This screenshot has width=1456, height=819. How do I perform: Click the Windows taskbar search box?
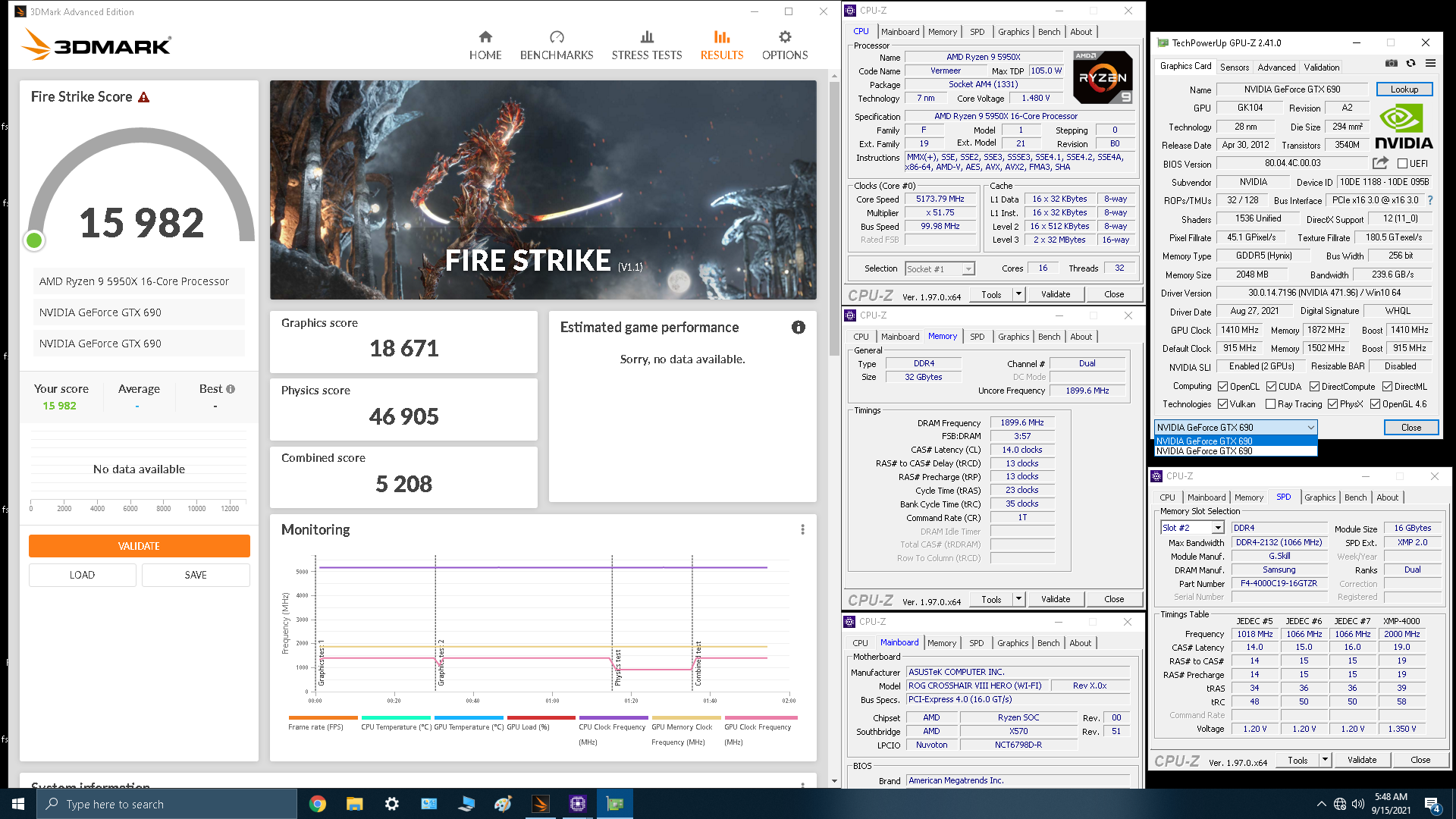tap(167, 804)
